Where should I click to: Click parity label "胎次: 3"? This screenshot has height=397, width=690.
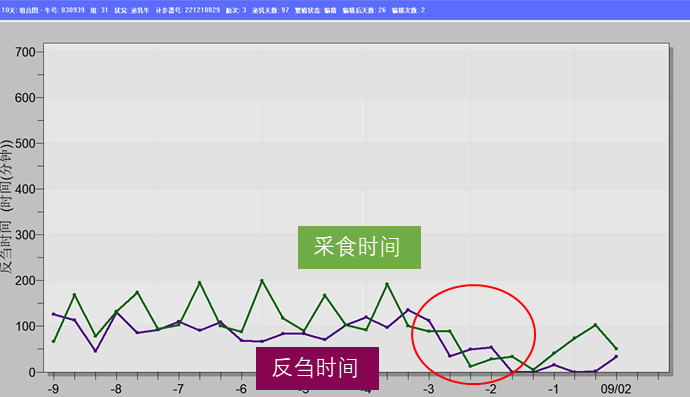[x=236, y=10]
